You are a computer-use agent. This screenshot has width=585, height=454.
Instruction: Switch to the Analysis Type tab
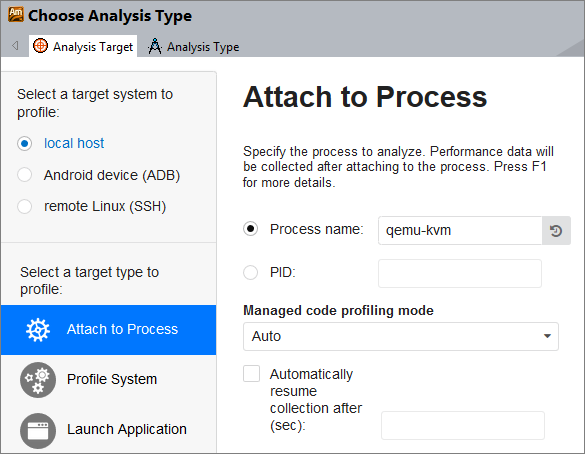point(194,47)
